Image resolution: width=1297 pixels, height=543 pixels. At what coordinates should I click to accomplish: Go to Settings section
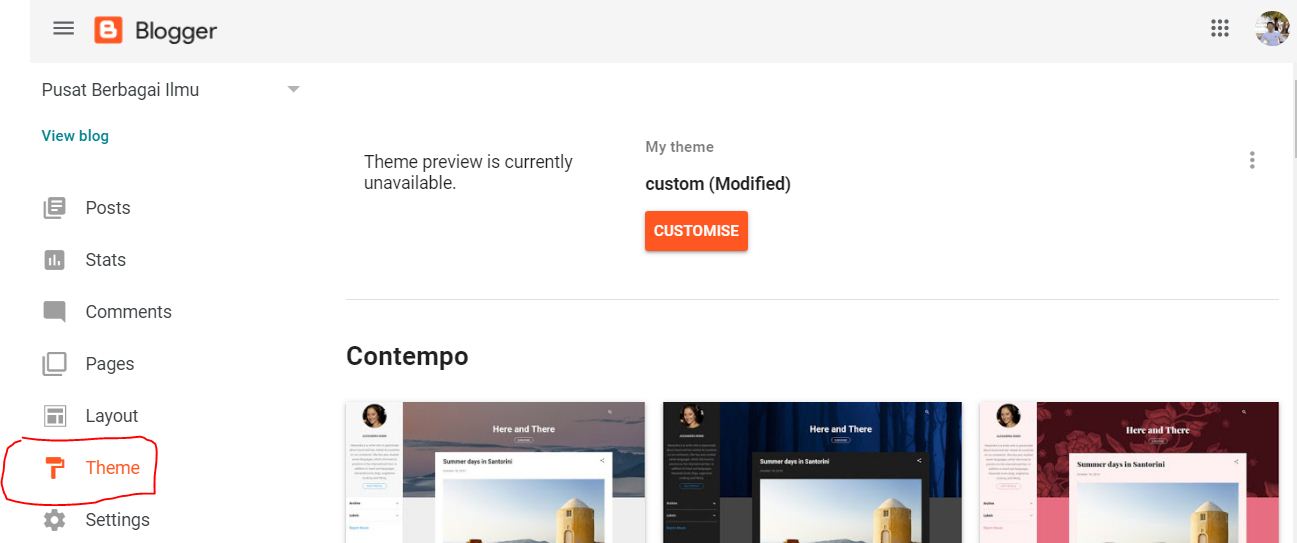pos(117,520)
